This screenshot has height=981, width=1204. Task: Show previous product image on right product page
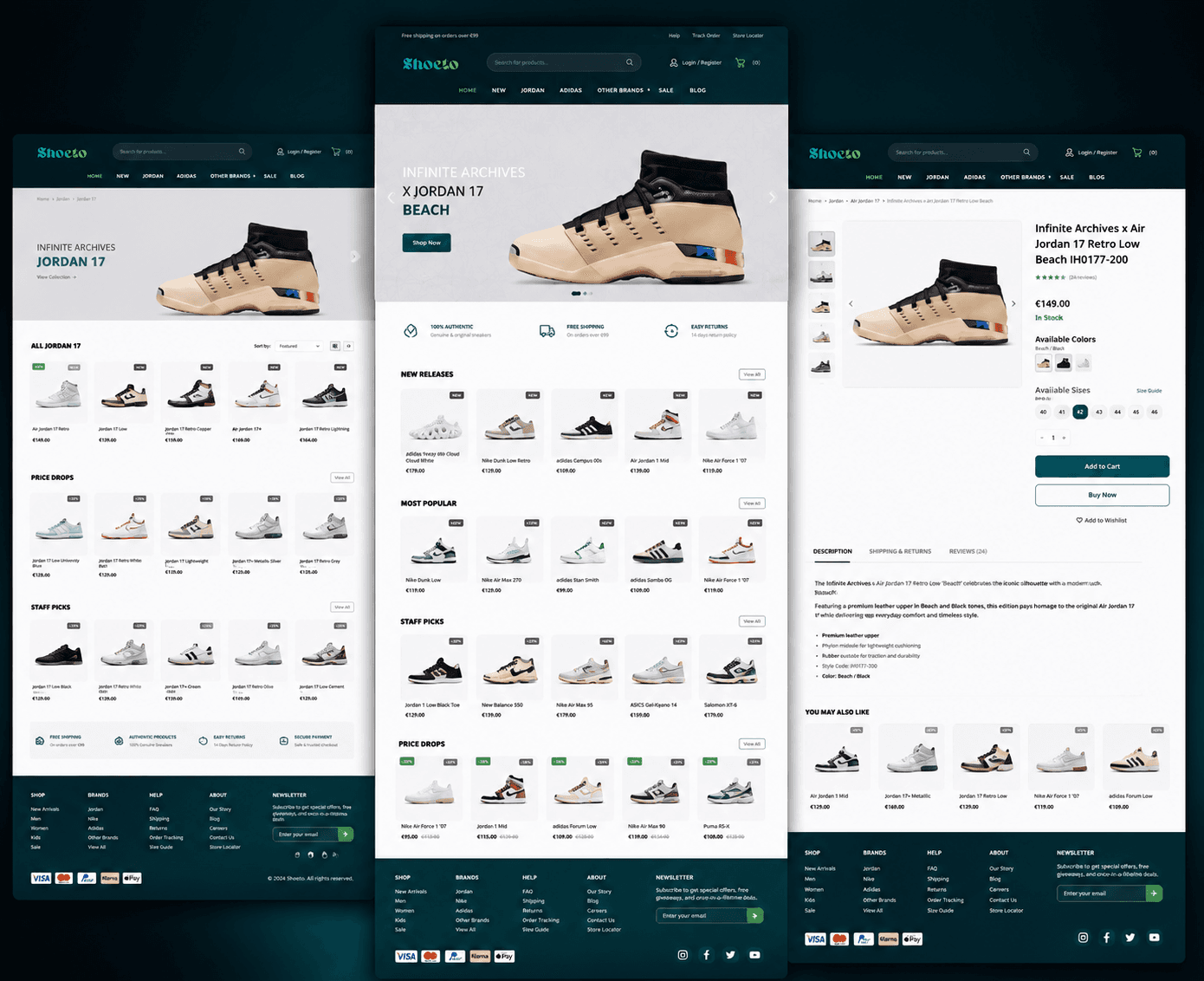pos(851,303)
